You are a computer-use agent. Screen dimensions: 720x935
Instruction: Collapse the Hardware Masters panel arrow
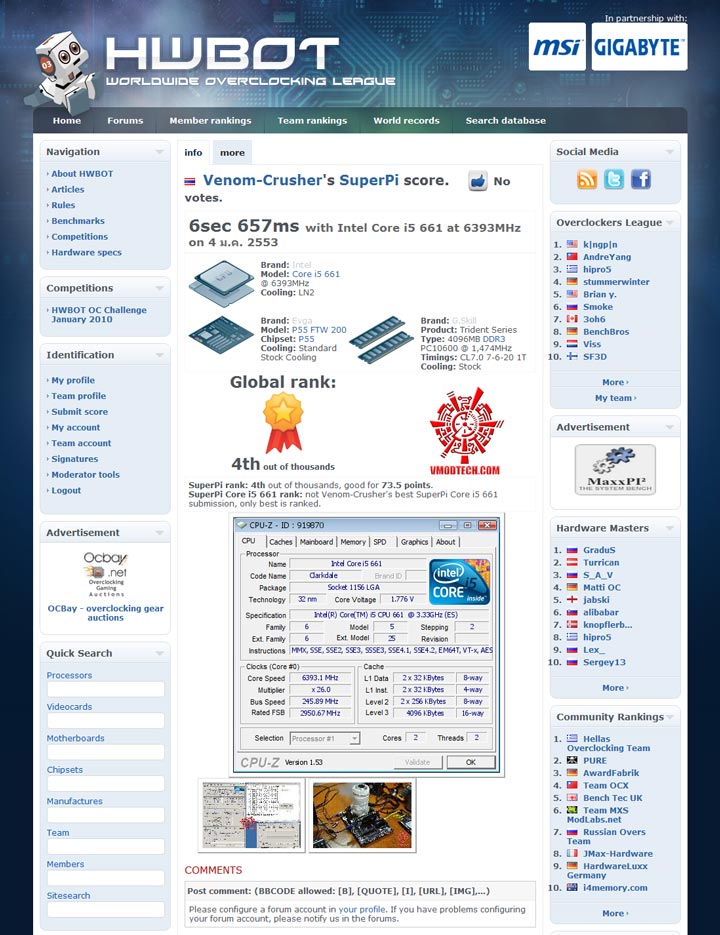tap(670, 528)
